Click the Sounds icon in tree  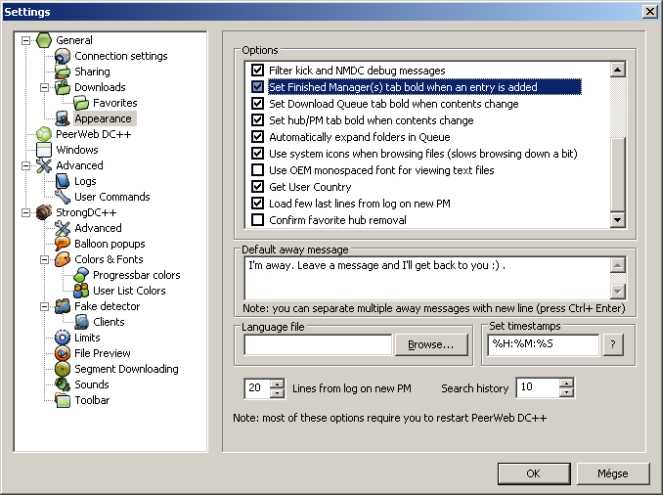tap(62, 384)
